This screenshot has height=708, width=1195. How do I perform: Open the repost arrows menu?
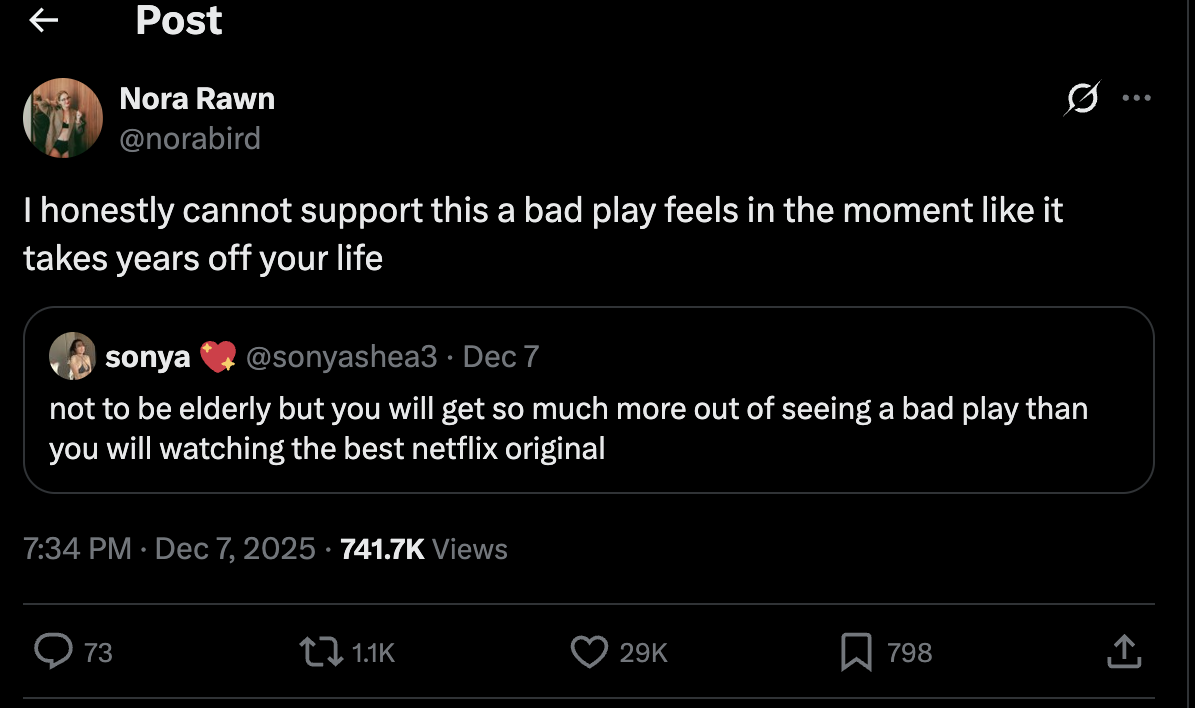(x=319, y=652)
